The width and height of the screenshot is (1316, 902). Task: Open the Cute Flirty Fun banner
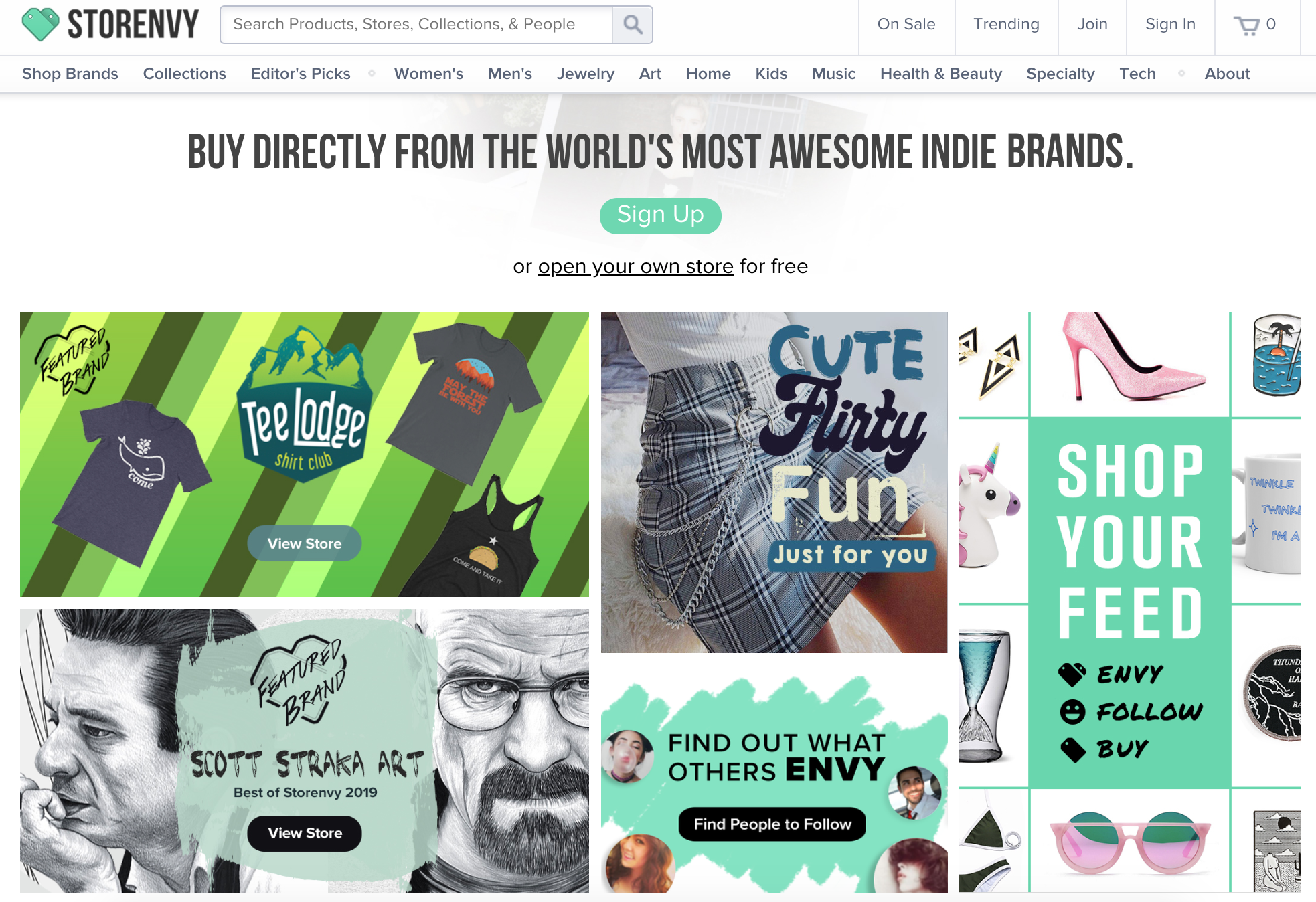(774, 482)
